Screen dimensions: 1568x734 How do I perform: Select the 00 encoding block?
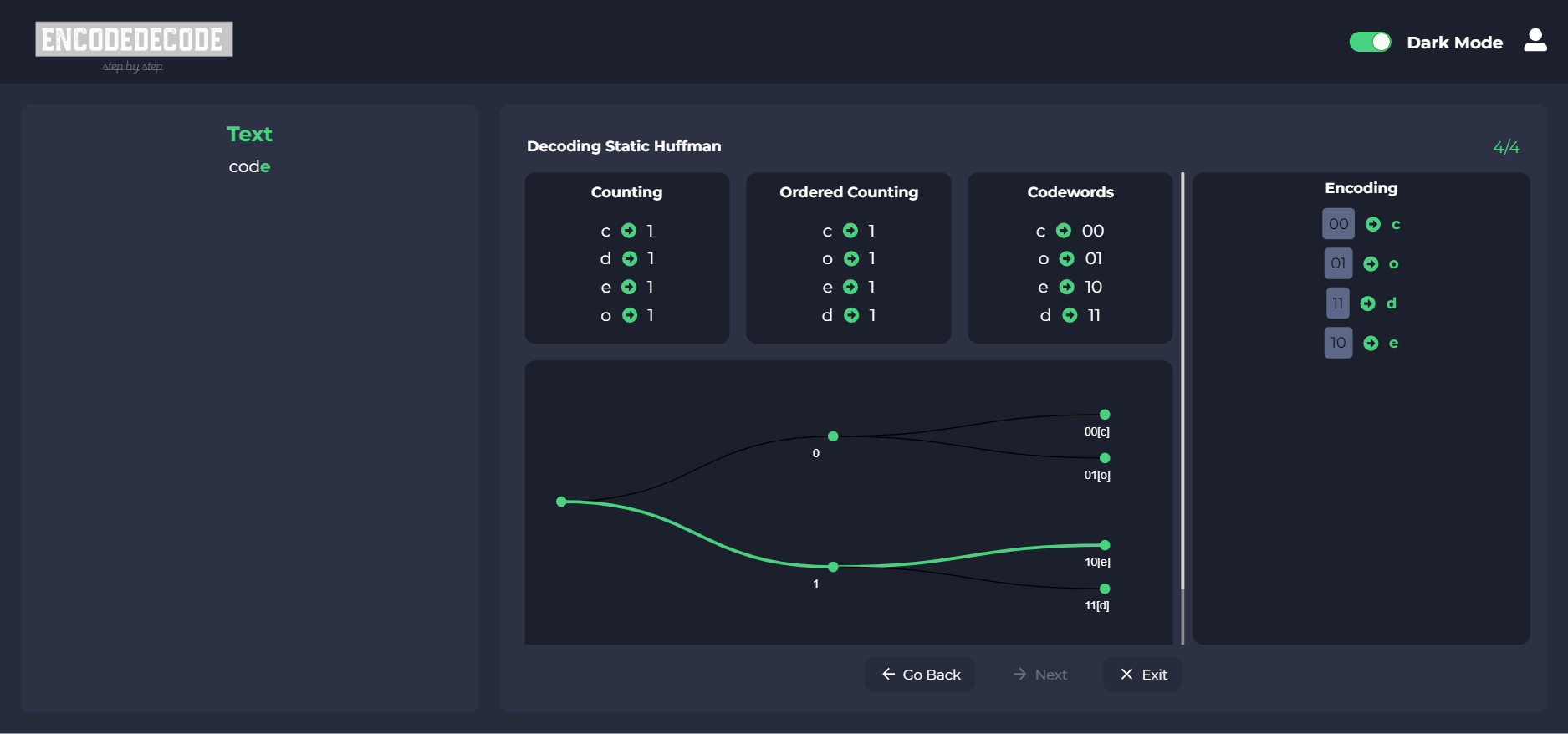[1338, 224]
